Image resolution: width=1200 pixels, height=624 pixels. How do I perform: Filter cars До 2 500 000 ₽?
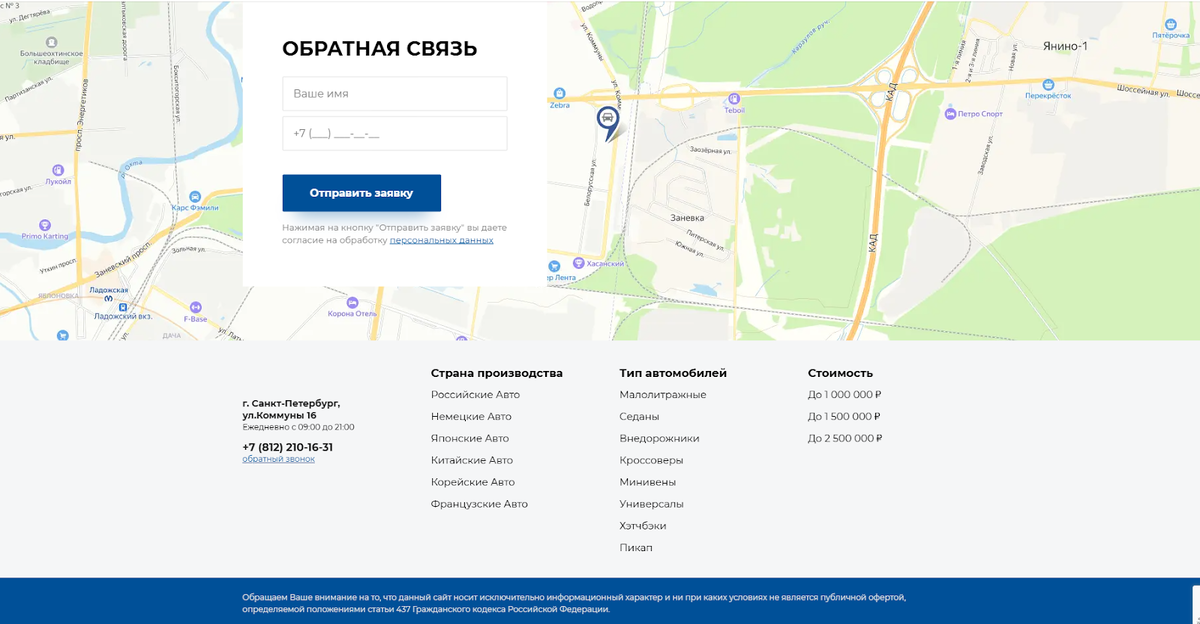point(845,438)
